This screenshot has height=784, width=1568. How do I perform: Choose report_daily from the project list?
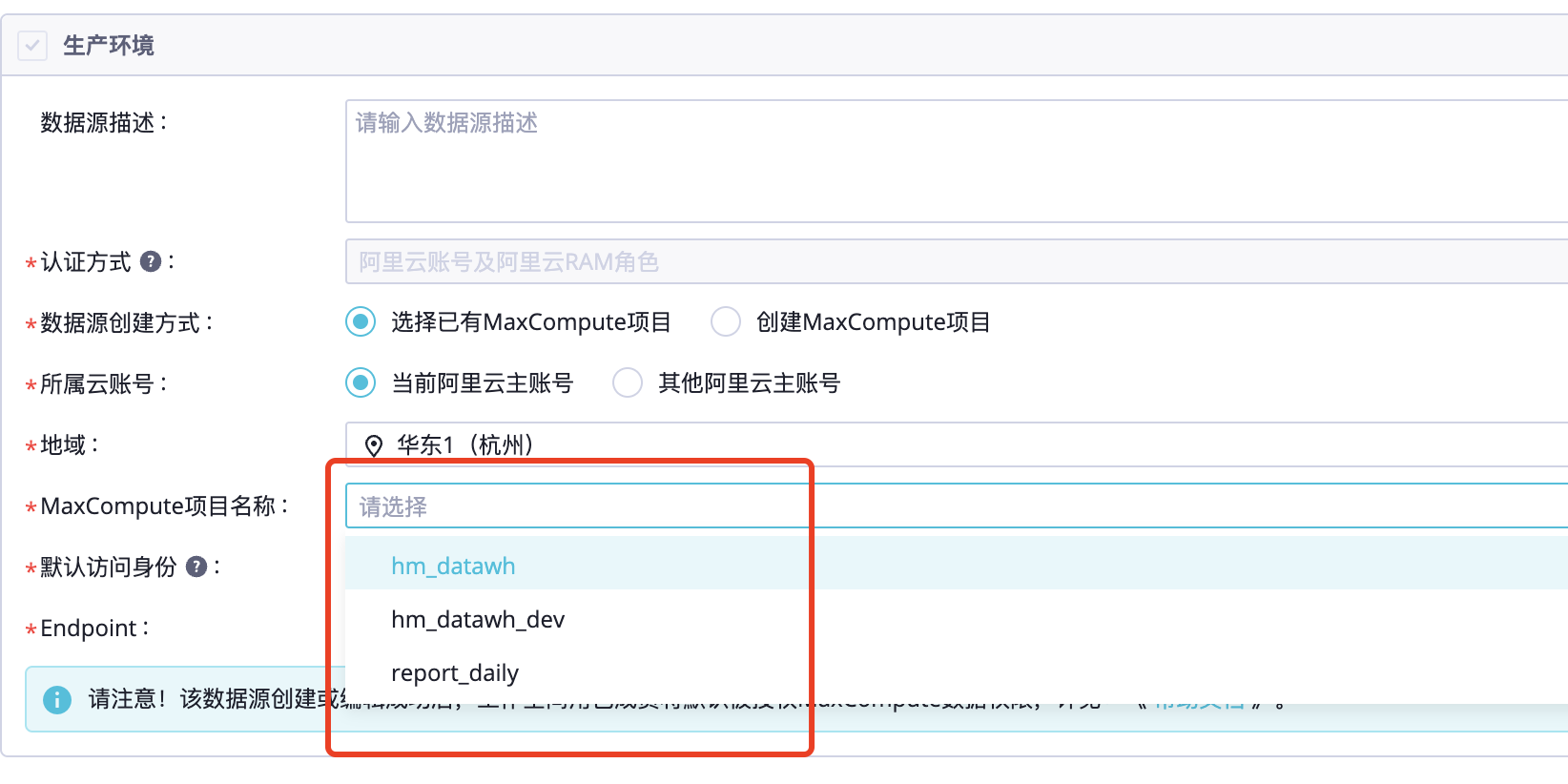[x=957, y=672]
